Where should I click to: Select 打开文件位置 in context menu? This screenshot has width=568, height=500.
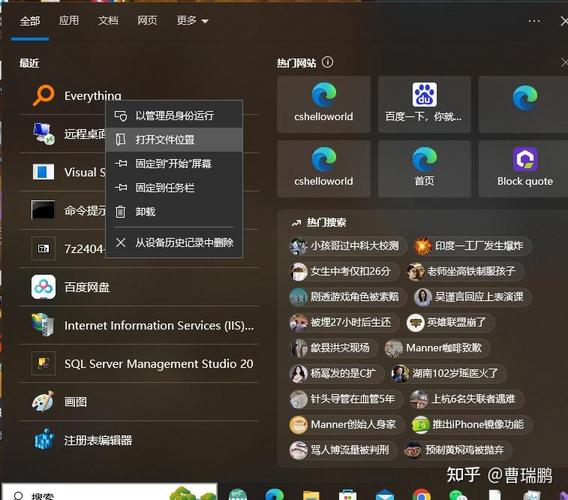174,139
